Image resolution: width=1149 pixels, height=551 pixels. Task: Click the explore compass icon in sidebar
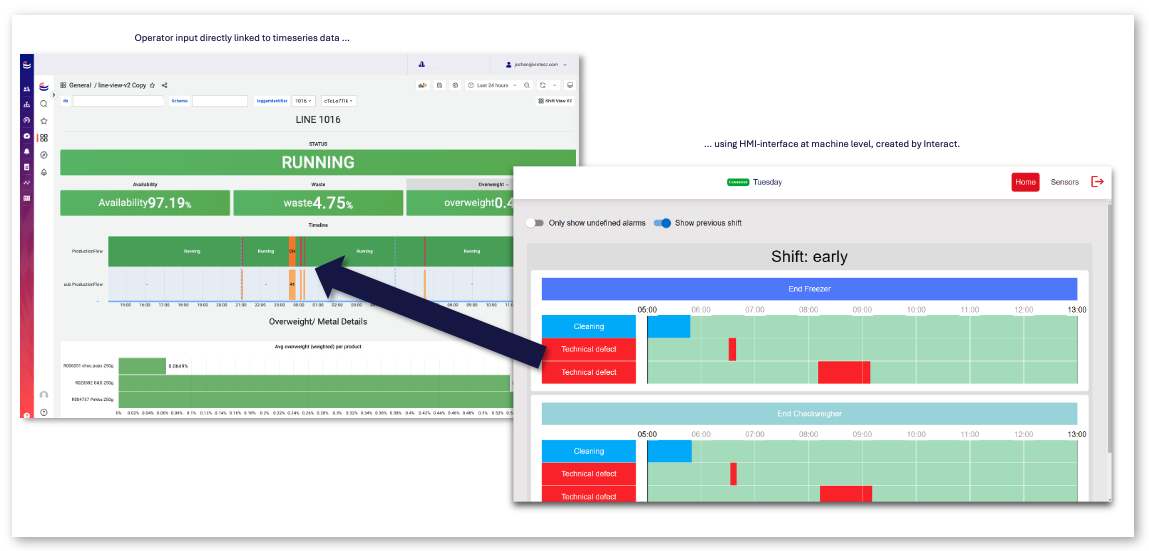[44, 155]
